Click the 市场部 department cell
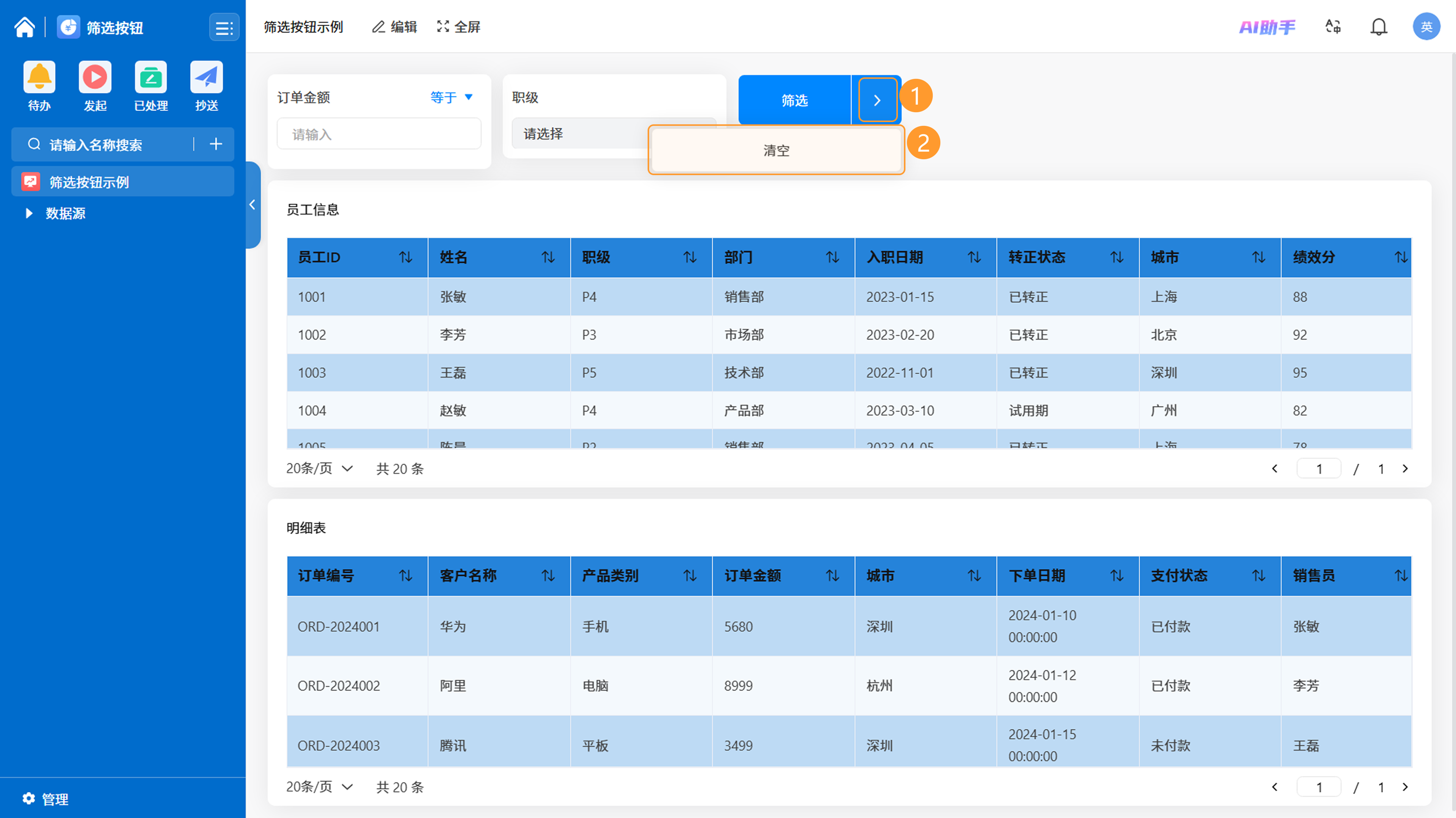 coord(783,334)
